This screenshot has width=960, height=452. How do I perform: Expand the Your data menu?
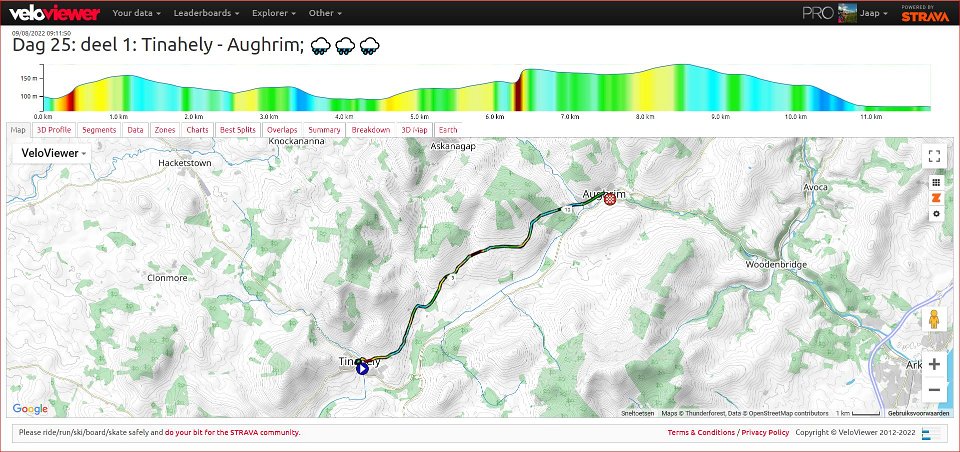point(137,14)
